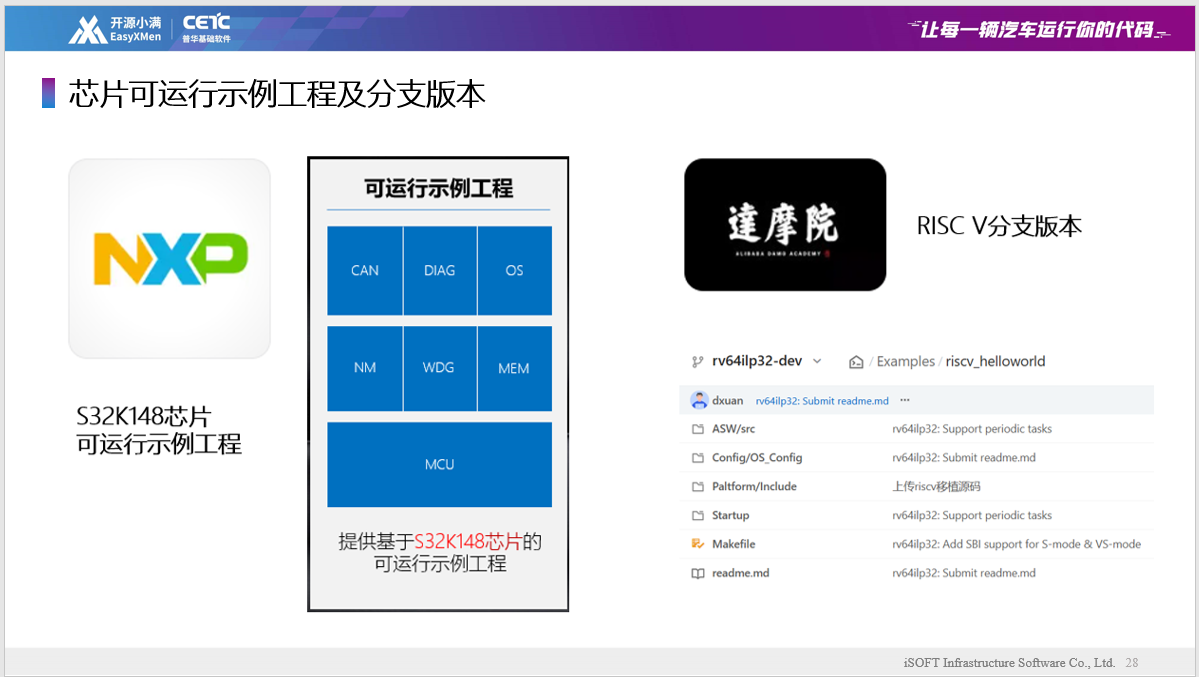This screenshot has height=677, width=1199.
Task: Open the Makefile file
Action: coord(733,544)
